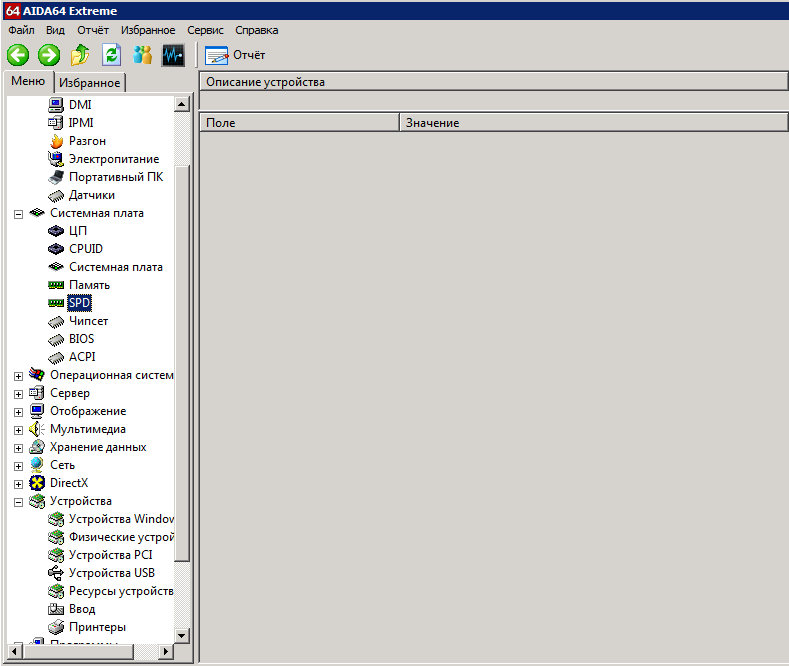Click the Память memory module icon

56,285
